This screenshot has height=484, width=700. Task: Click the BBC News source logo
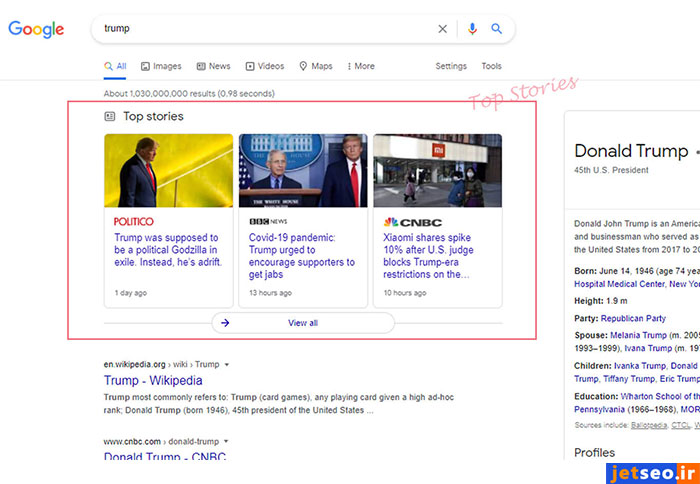click(268, 221)
